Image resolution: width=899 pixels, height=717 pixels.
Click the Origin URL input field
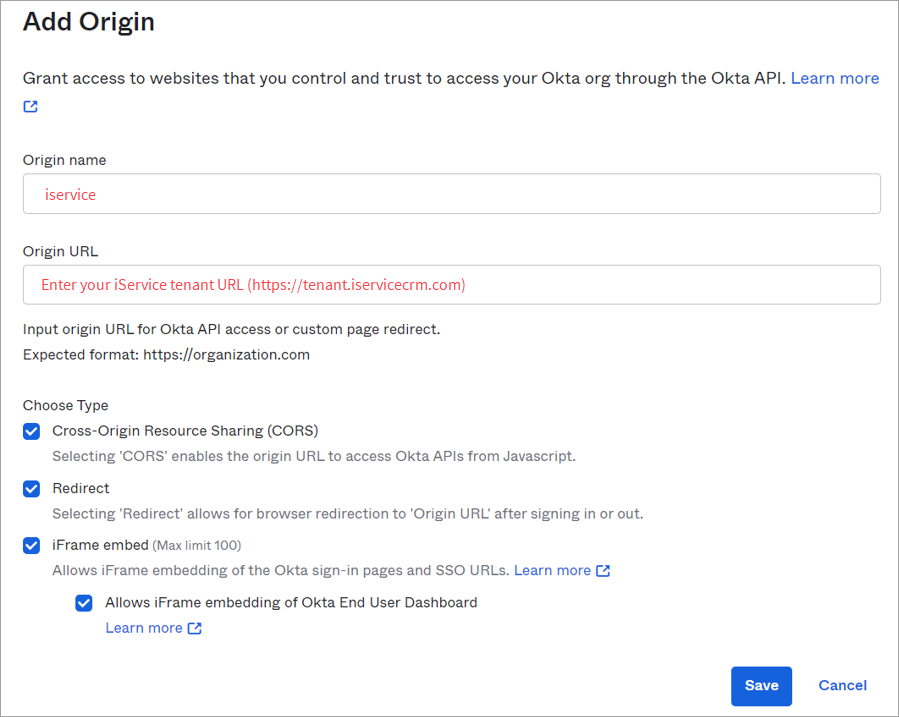pyautogui.click(x=451, y=285)
